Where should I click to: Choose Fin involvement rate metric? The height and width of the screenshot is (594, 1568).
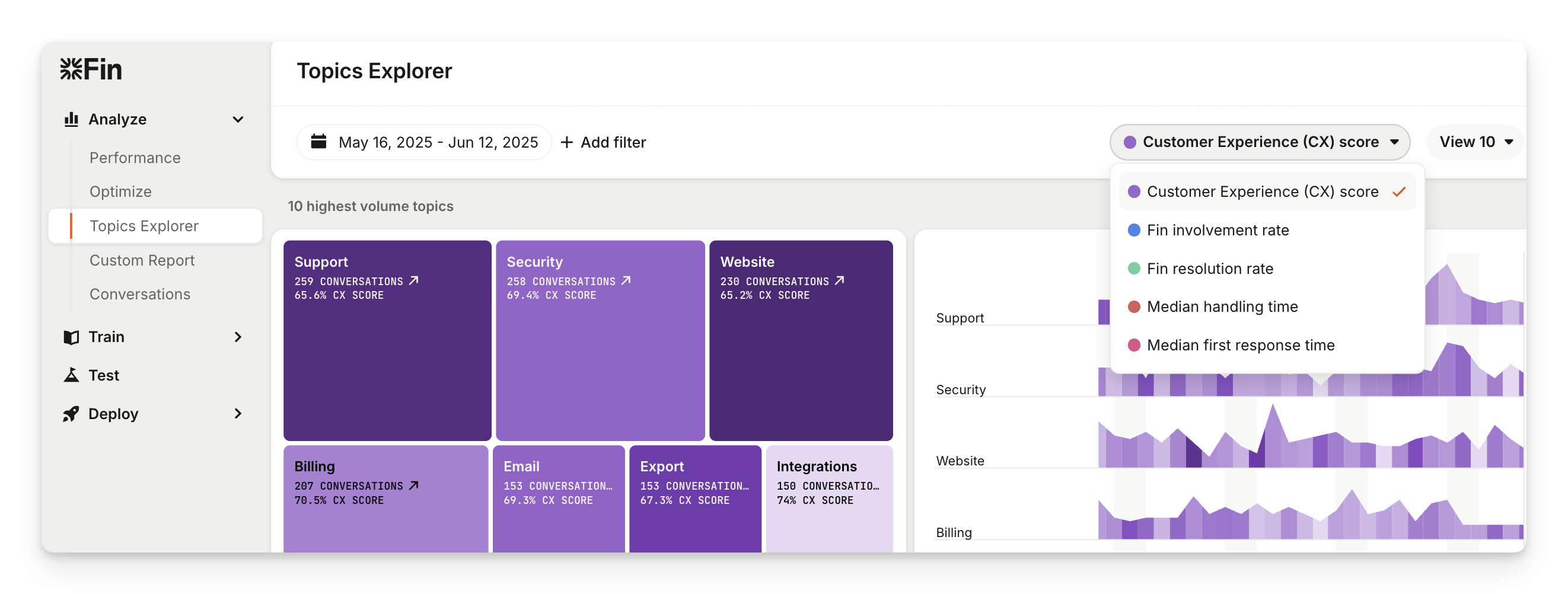click(x=1218, y=230)
